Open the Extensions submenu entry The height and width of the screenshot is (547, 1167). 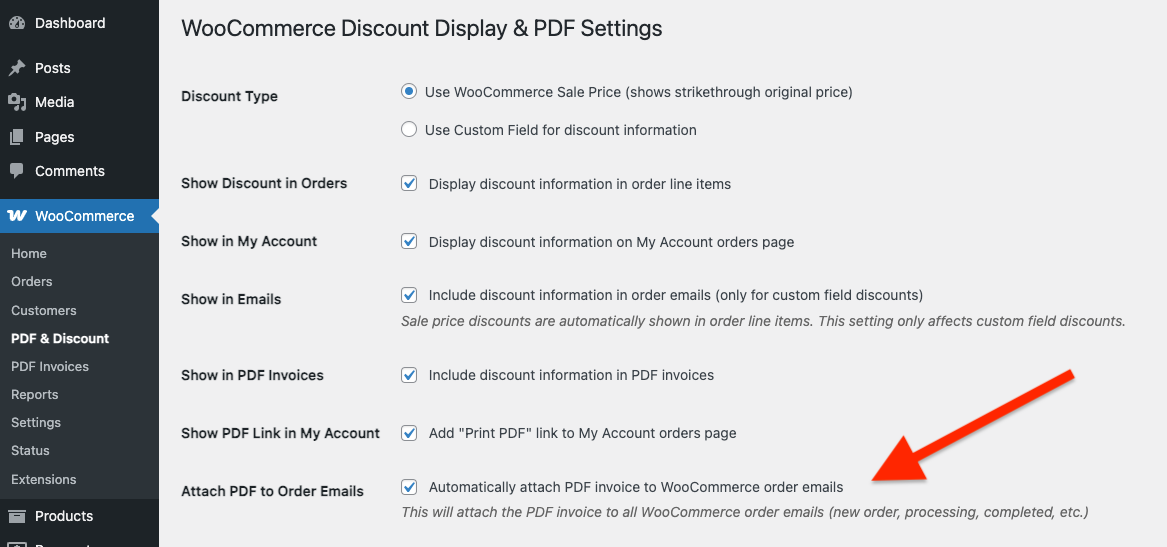43,479
